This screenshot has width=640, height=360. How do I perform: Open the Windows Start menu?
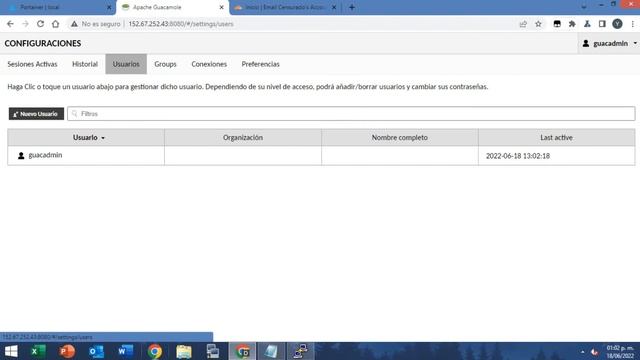coord(11,351)
